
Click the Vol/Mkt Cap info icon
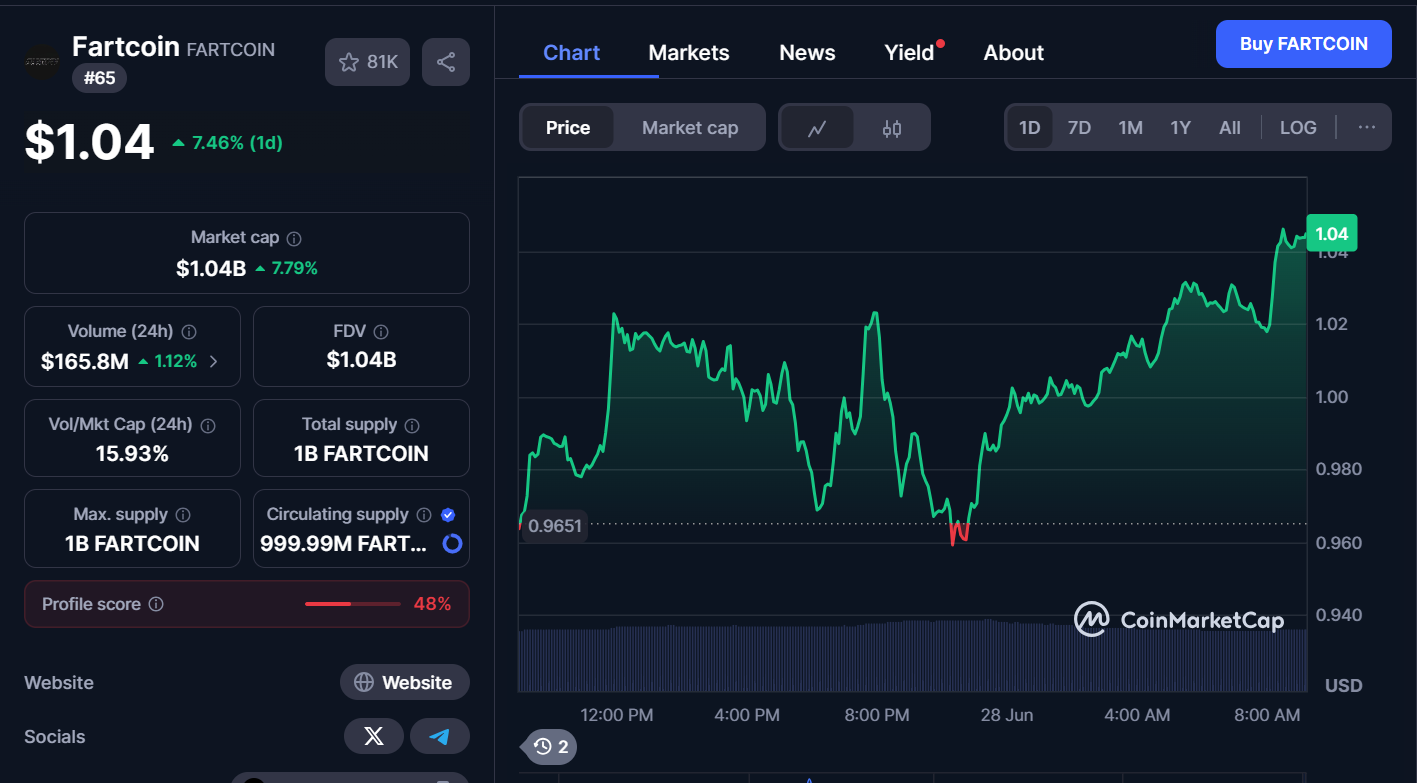[208, 425]
